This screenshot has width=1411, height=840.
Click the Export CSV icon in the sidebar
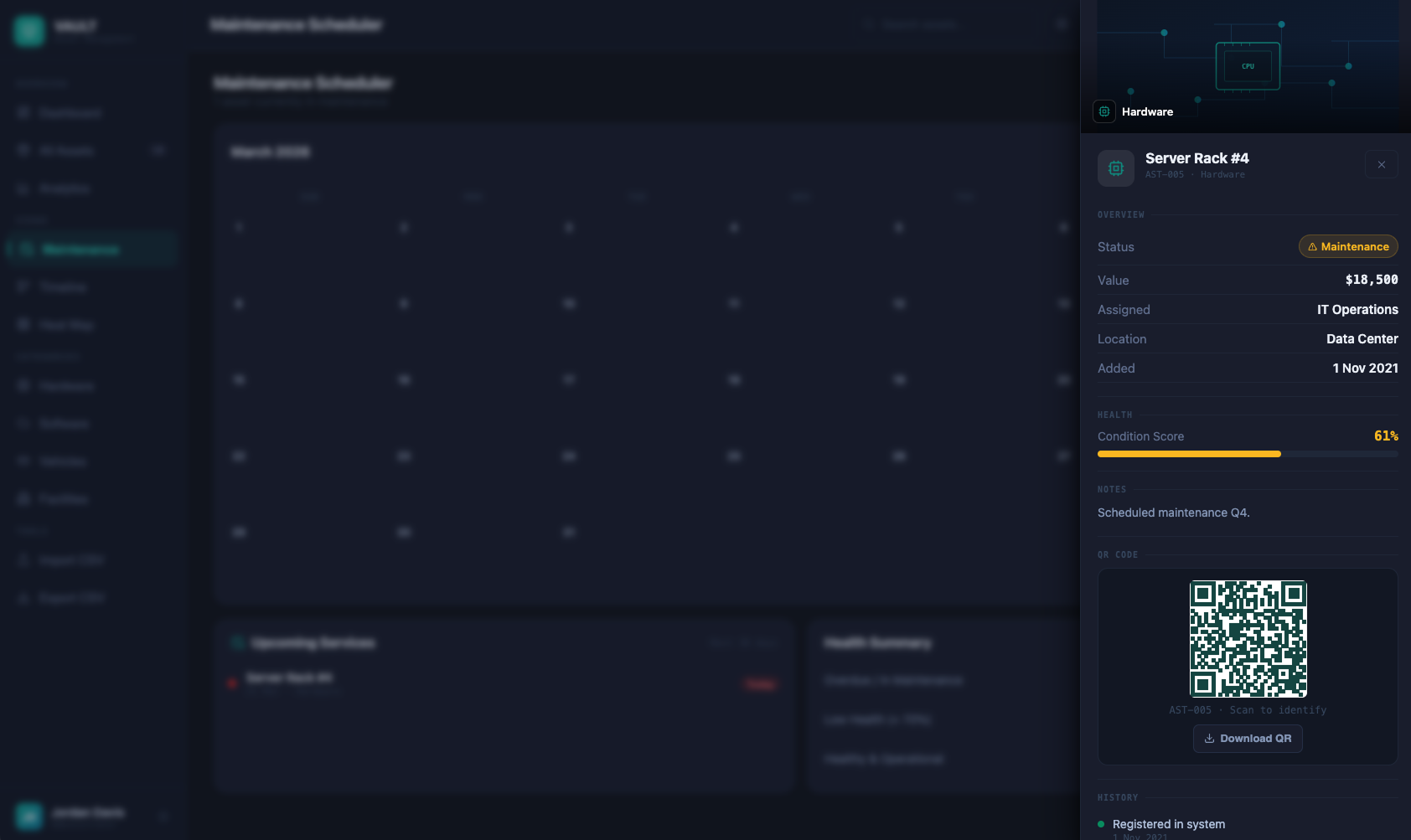pyautogui.click(x=23, y=598)
